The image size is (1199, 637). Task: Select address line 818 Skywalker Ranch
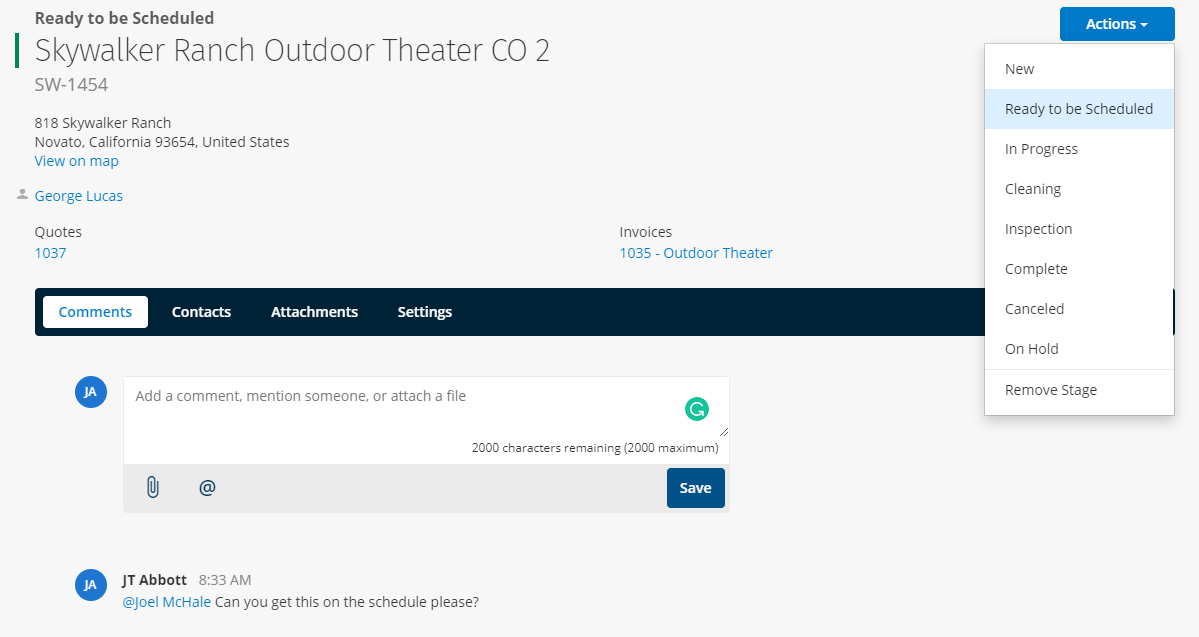click(x=102, y=123)
